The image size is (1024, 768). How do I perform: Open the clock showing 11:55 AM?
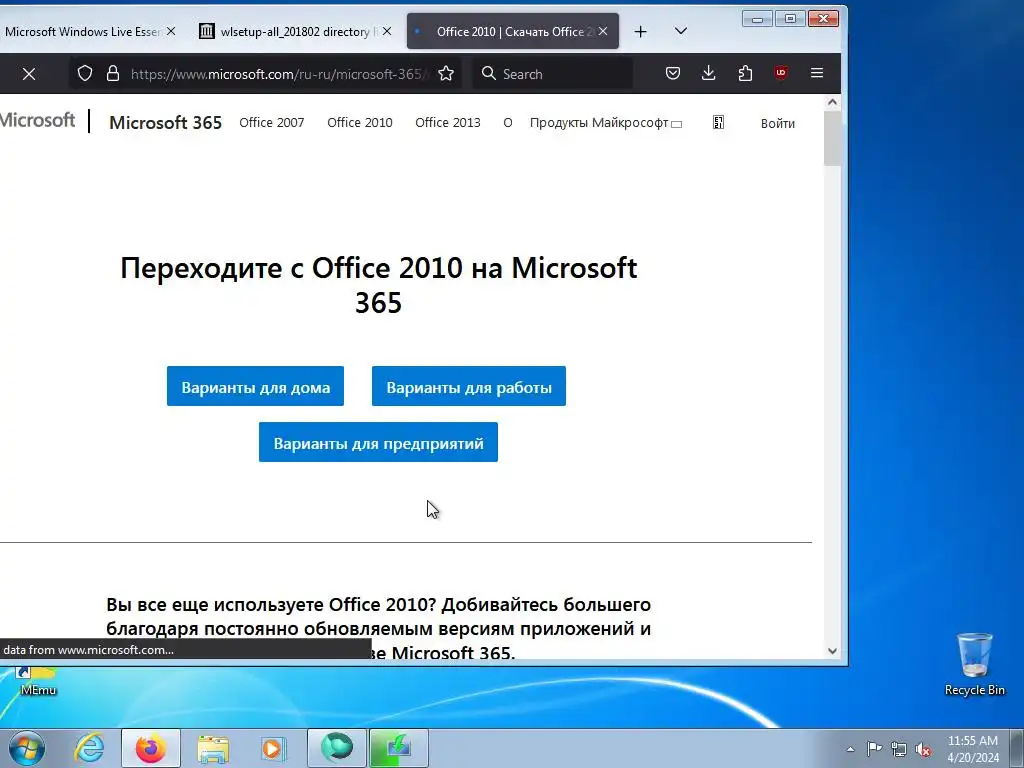(972, 748)
